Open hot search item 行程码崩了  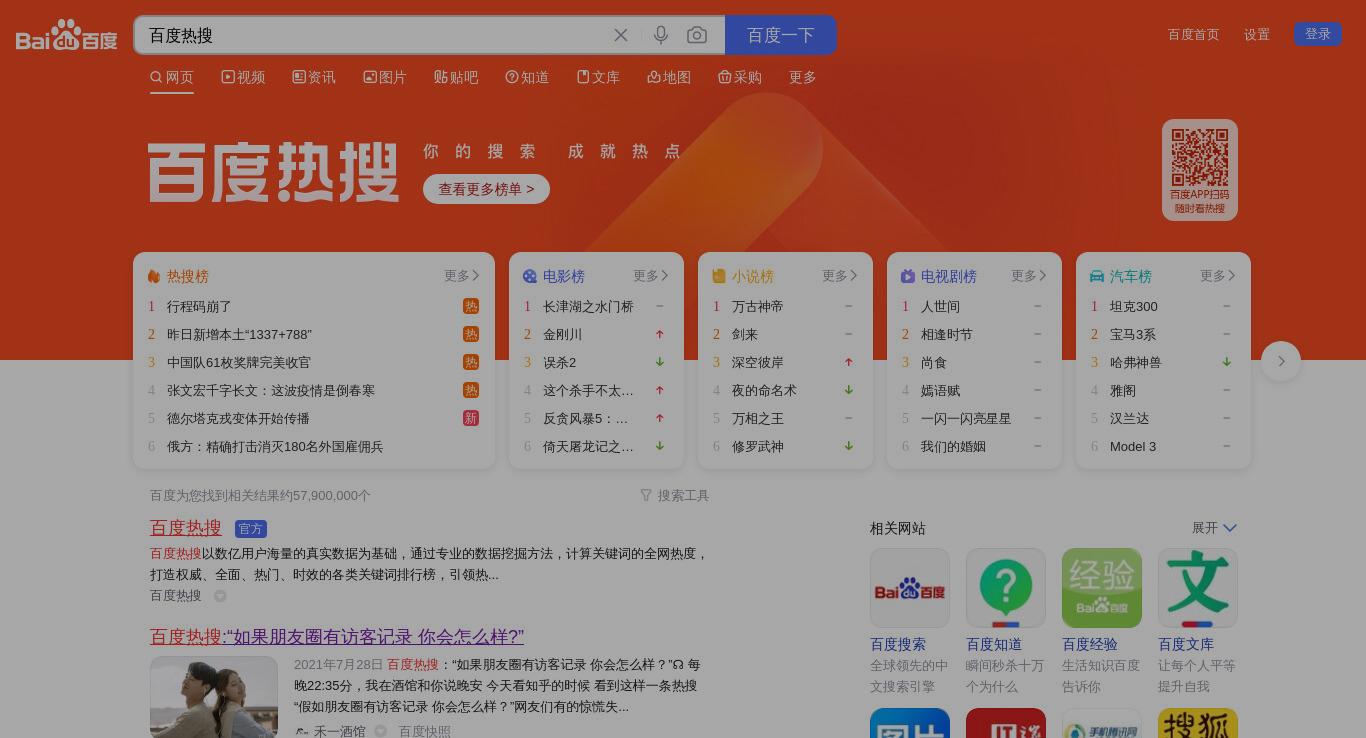tap(199, 306)
